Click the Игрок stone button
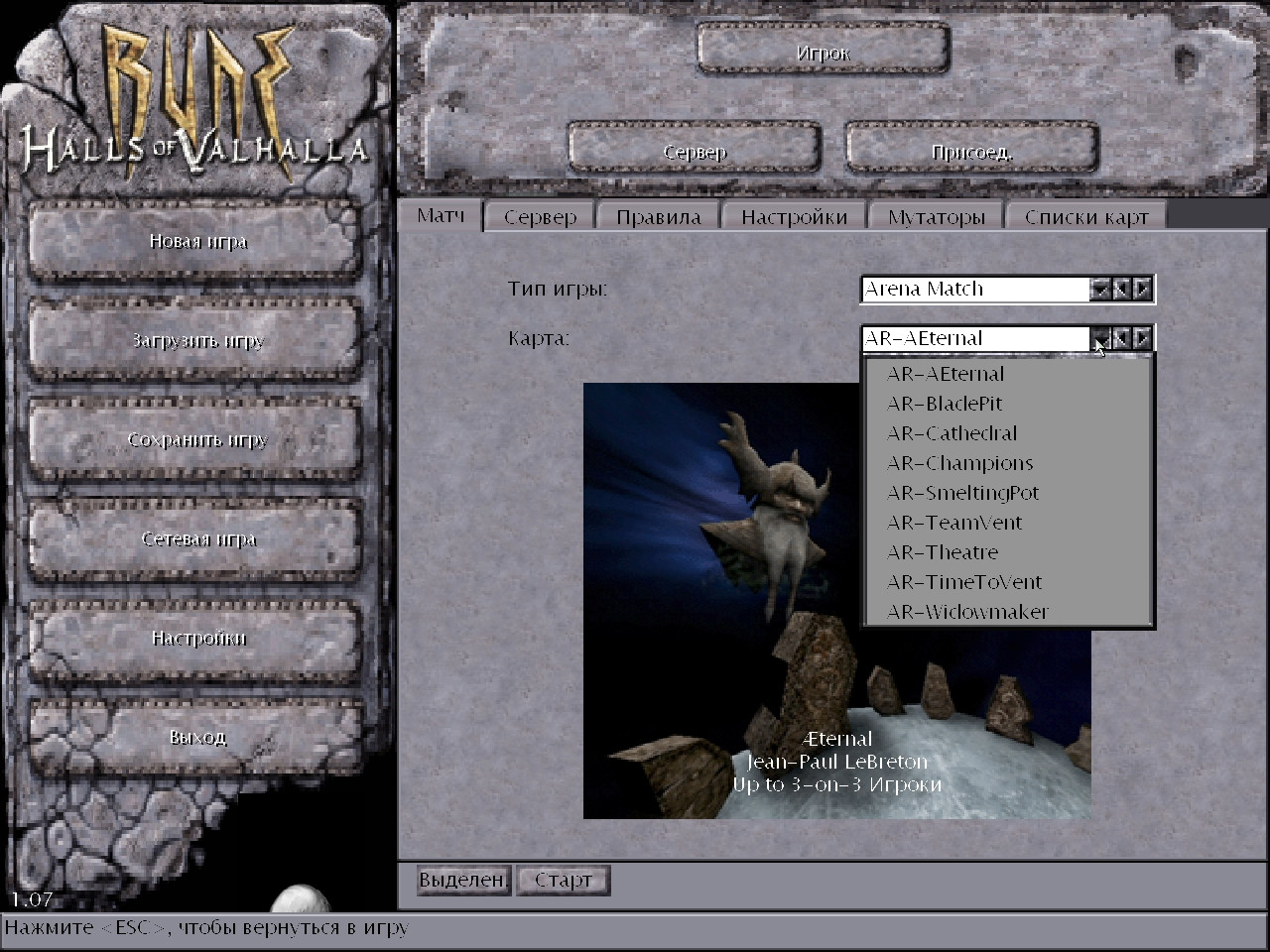 point(824,51)
